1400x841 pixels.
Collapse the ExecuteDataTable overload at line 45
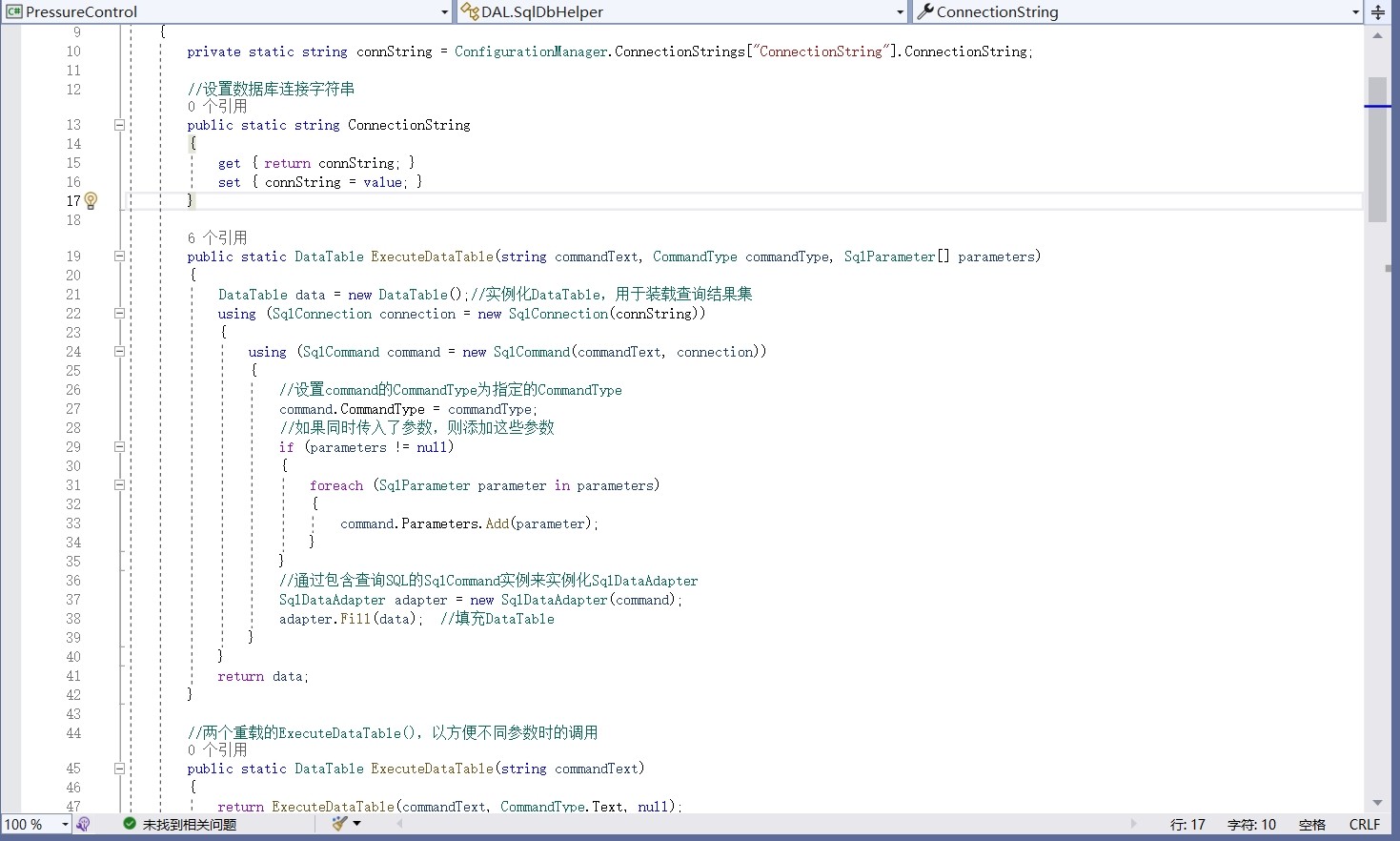tap(119, 769)
